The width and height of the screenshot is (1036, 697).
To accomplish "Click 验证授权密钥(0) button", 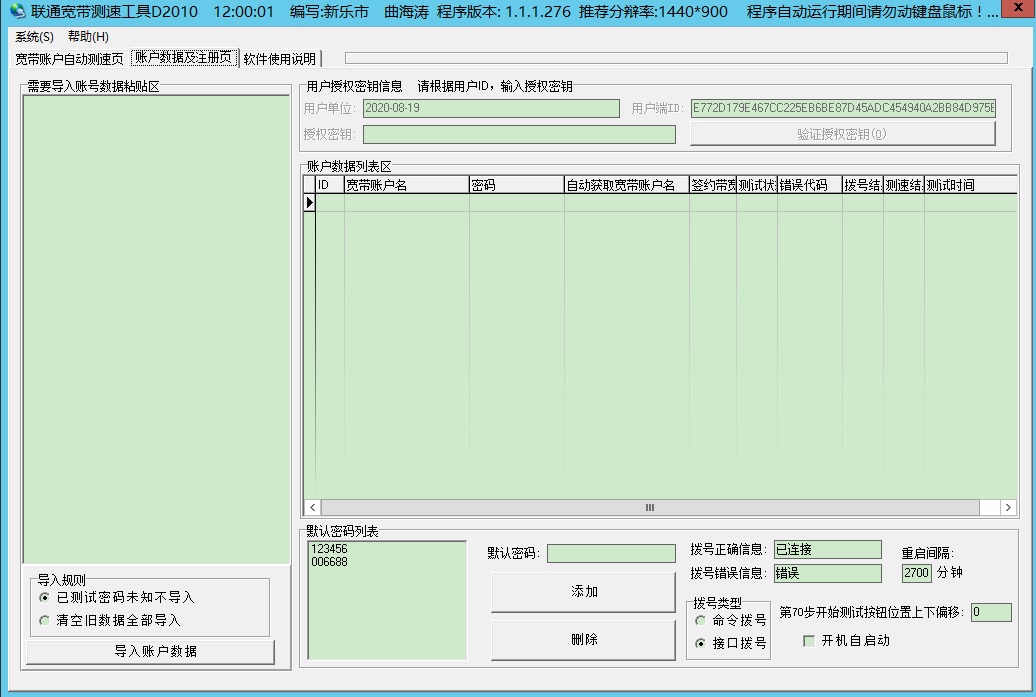I will tap(842, 134).
